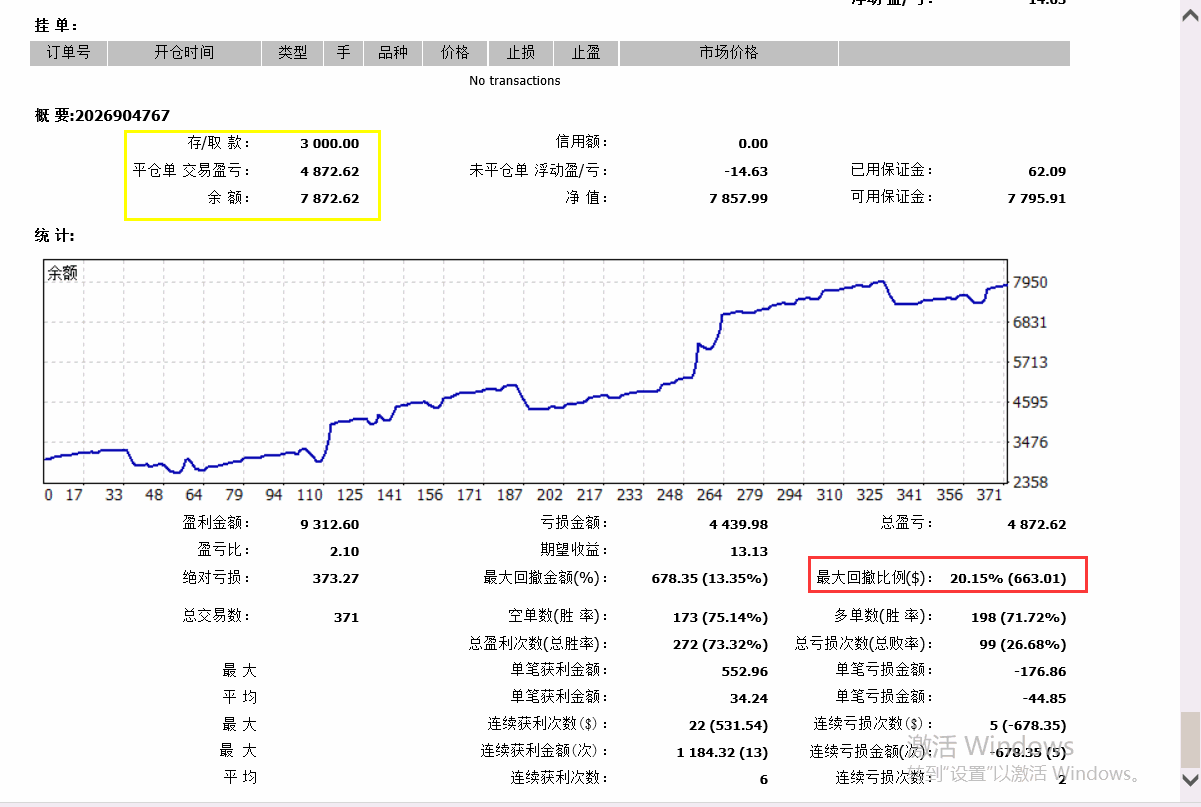Click the 盈利金额 value 9 312.60
This screenshot has height=807, width=1201.
point(329,524)
